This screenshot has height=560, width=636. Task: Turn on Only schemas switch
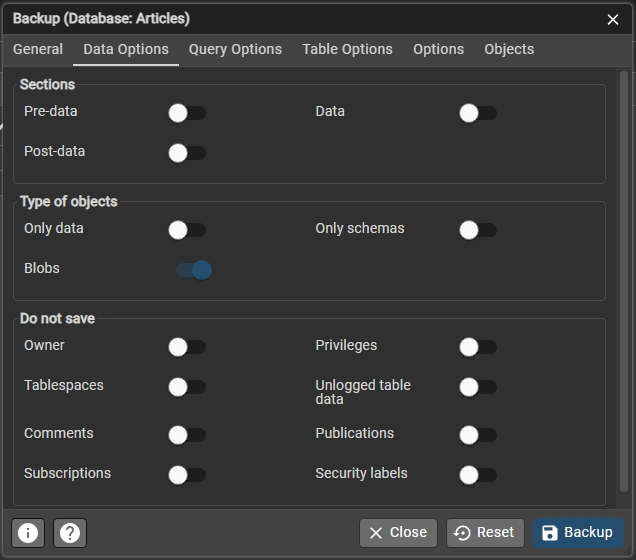pos(478,230)
